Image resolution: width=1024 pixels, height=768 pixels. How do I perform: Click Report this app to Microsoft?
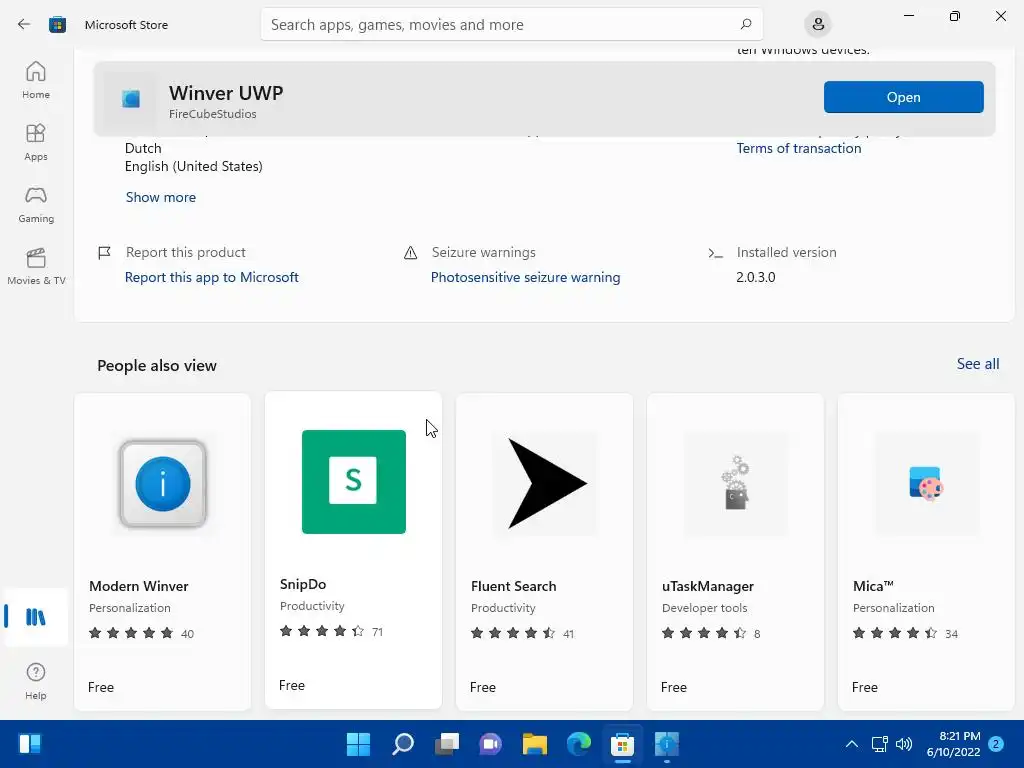click(212, 278)
